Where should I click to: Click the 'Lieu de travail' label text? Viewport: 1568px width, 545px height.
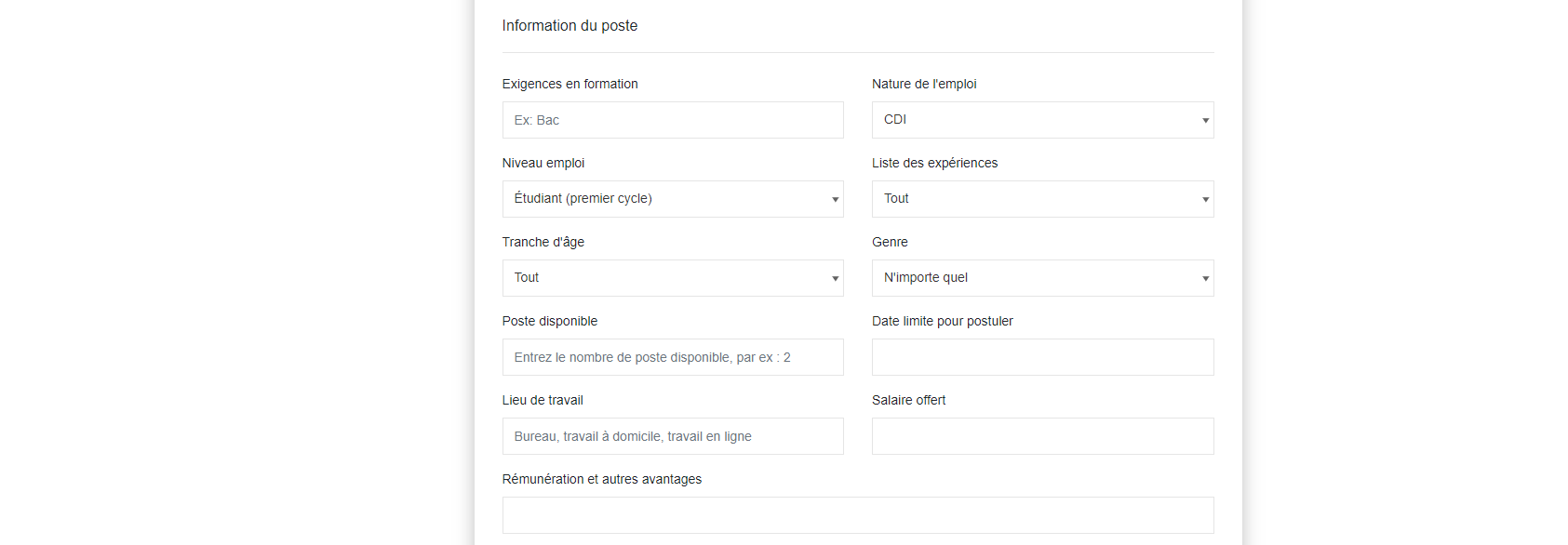point(543,400)
